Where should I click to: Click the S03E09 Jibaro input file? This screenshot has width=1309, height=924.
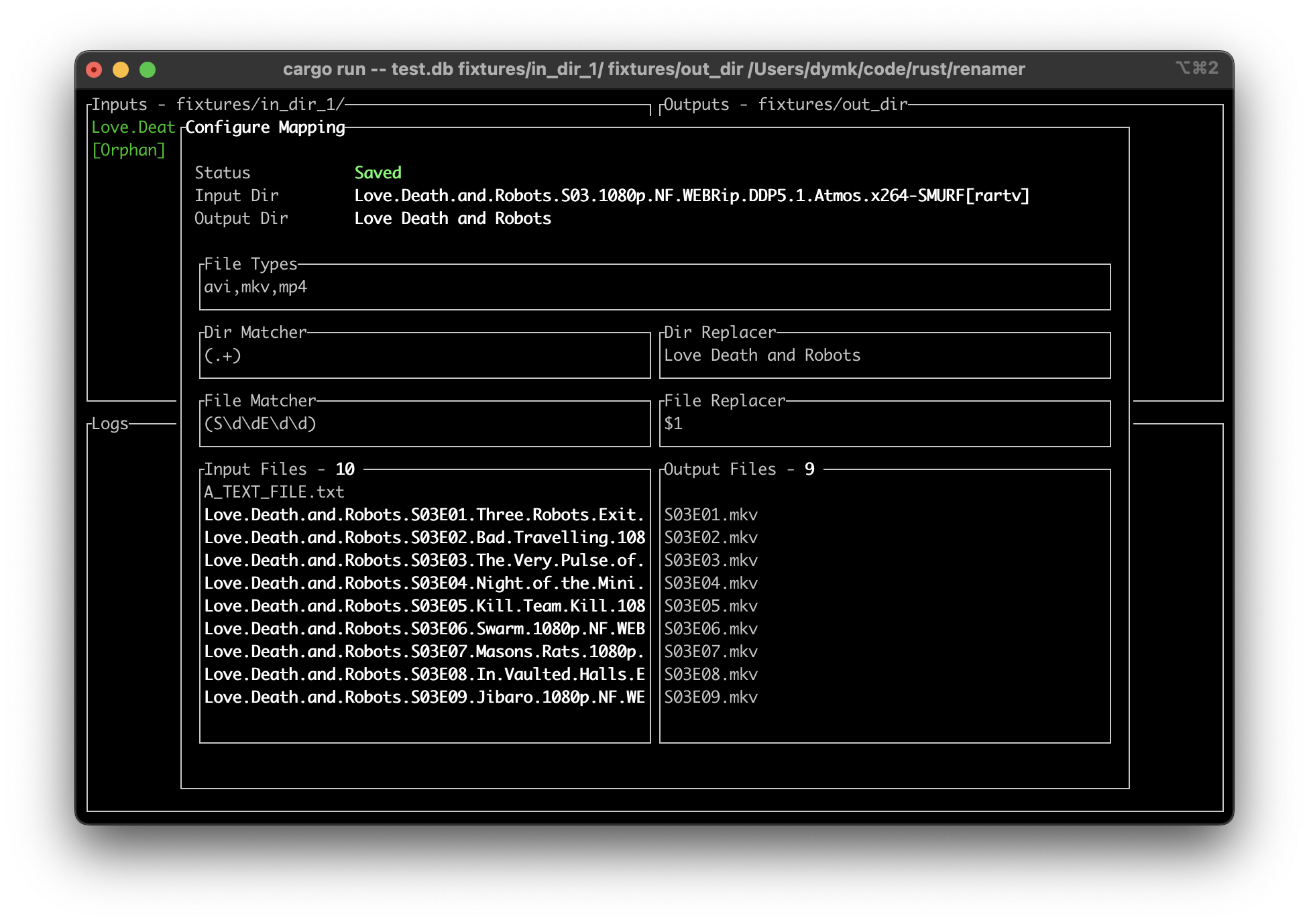point(424,697)
